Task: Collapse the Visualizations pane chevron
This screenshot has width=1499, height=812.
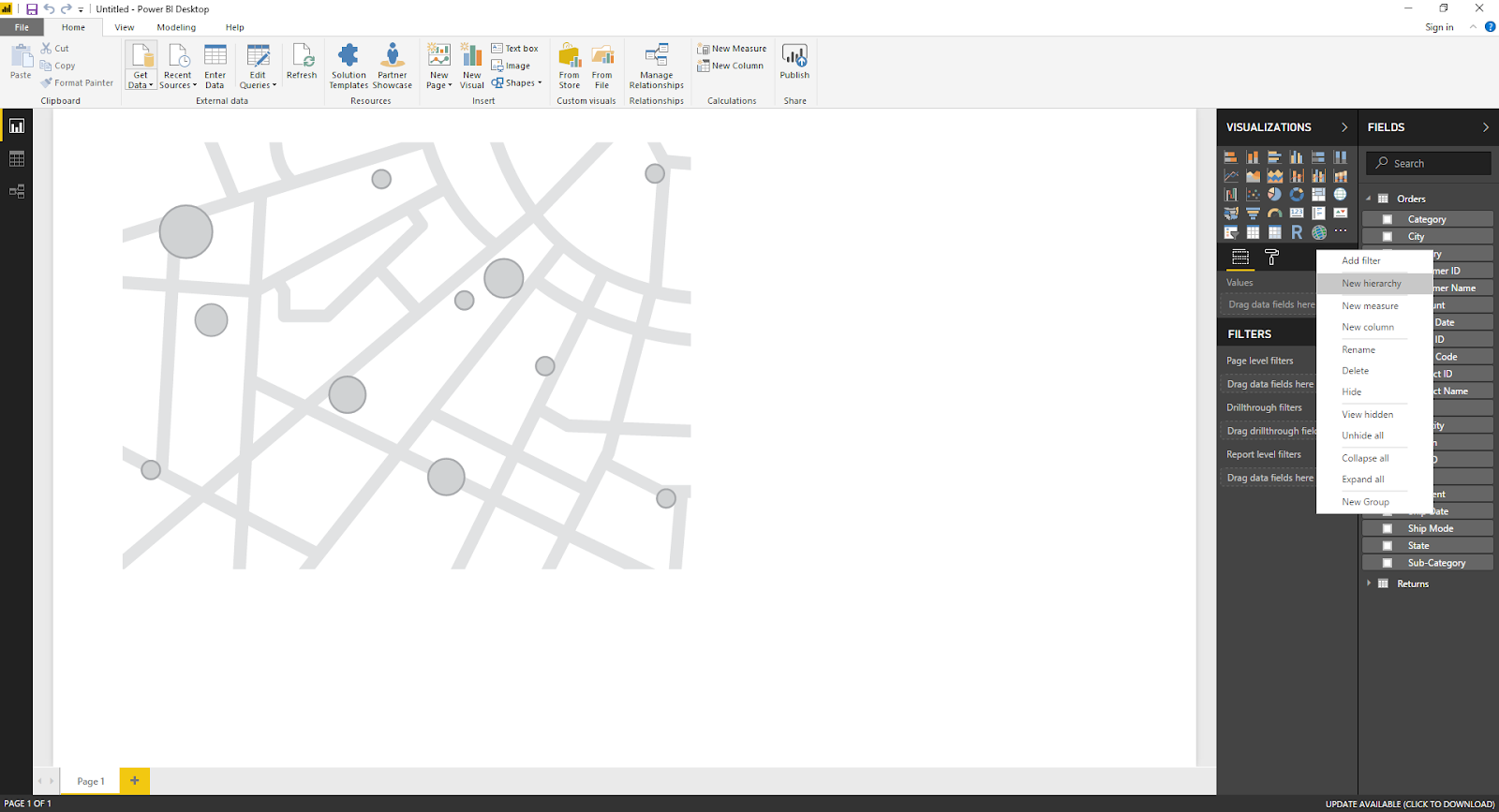Action: pos(1344,127)
